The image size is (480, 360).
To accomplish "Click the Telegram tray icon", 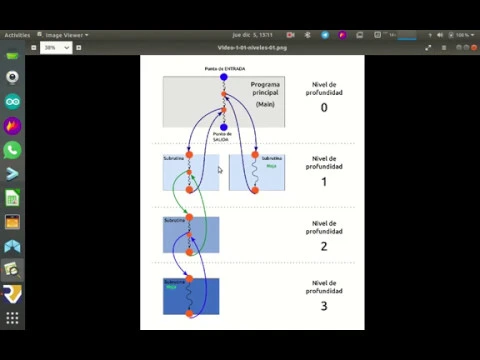I will point(325,35).
